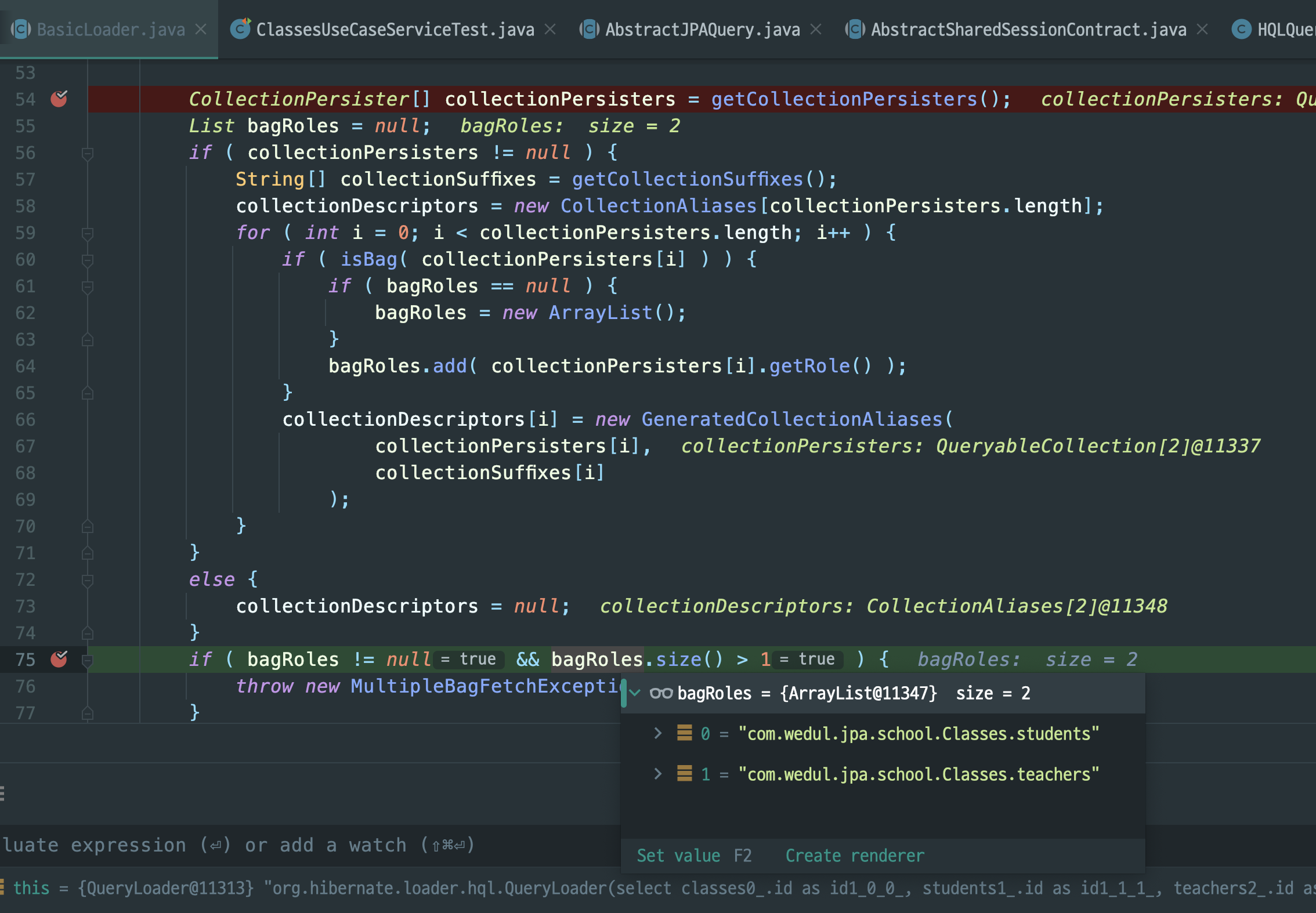Image resolution: width=1316 pixels, height=913 pixels.
Task: Click the glasses watch icon next to bagRoles
Action: pyautogui.click(x=661, y=693)
